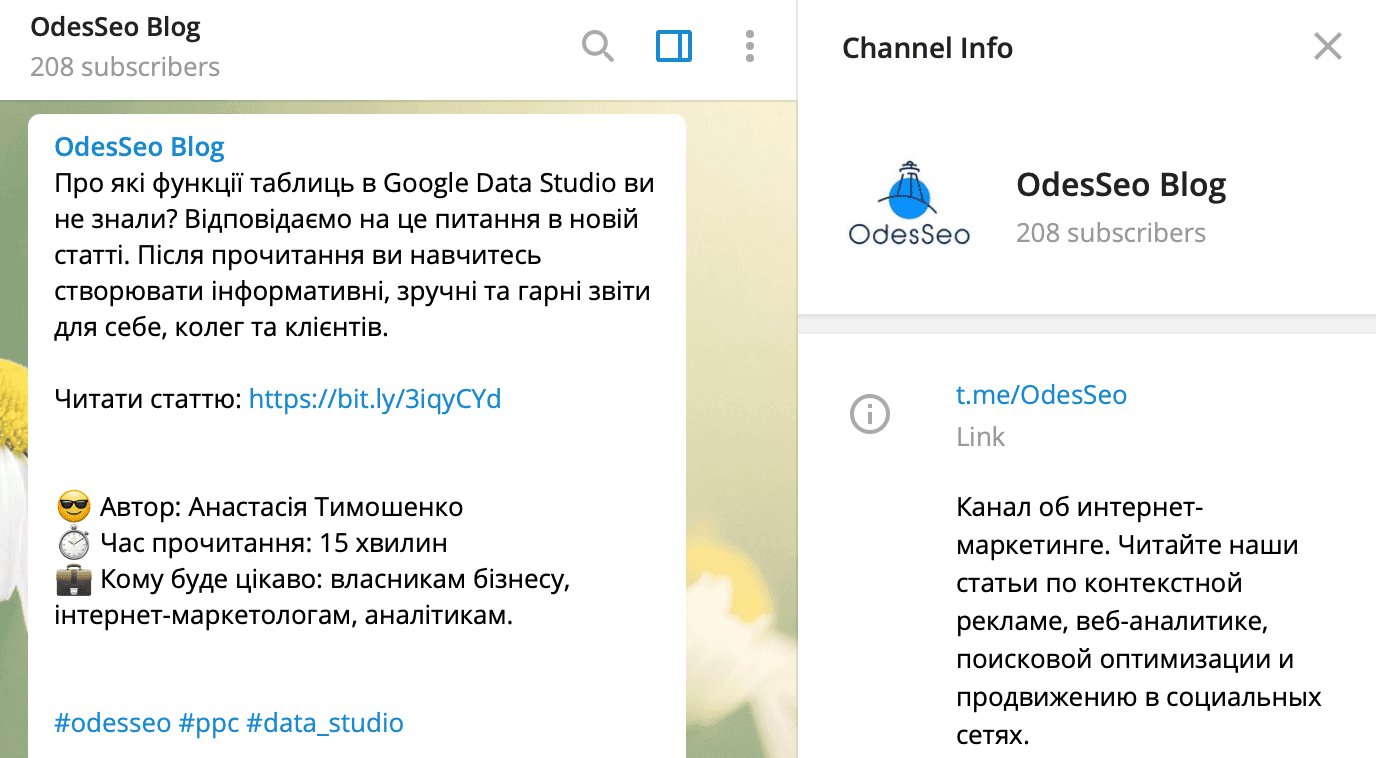This screenshot has width=1376, height=758.
Task: Click the 208 subscribers text under the header title
Action: click(x=124, y=67)
